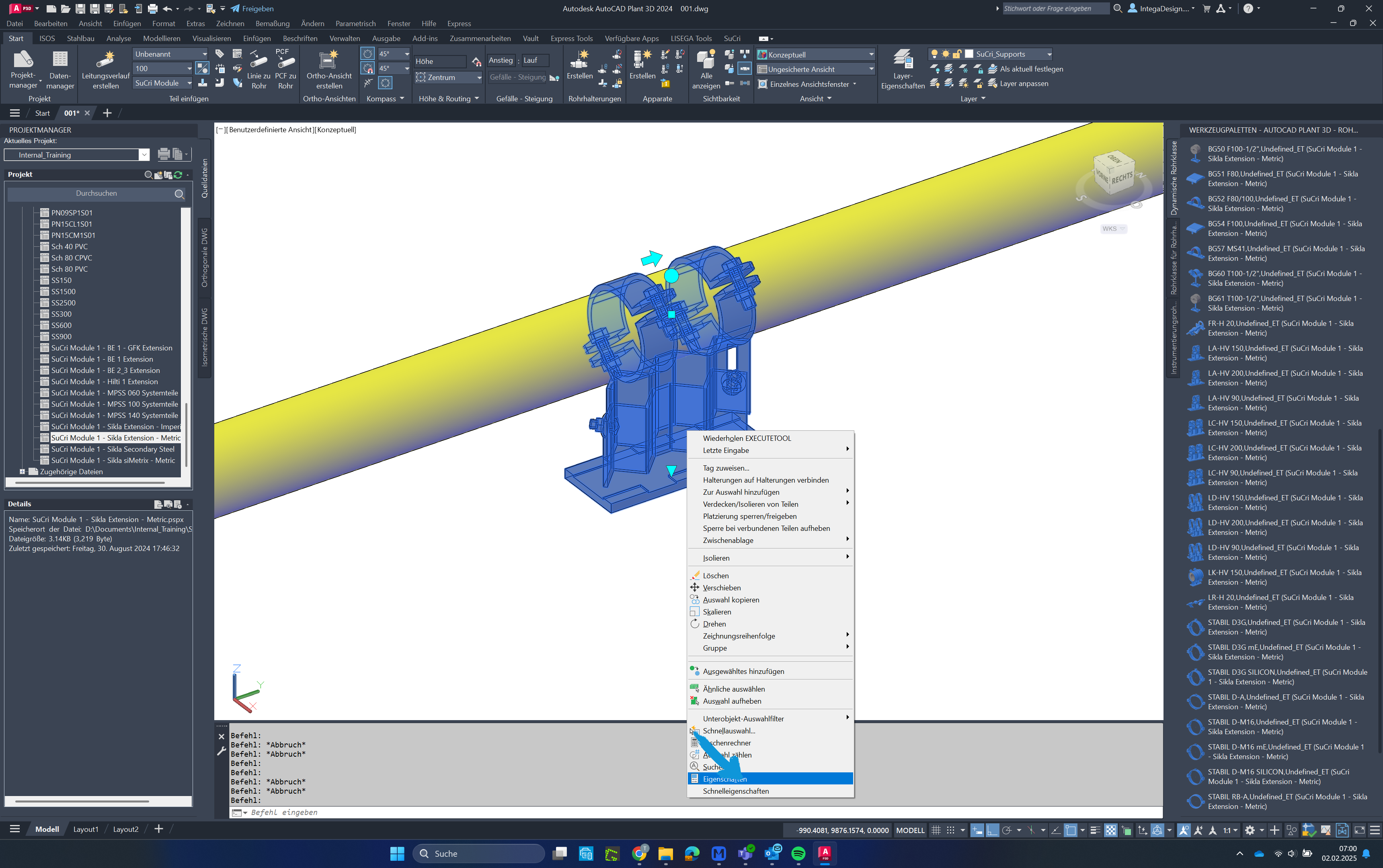
Task: Click the Durchsuchen project search field
Action: click(x=96, y=194)
